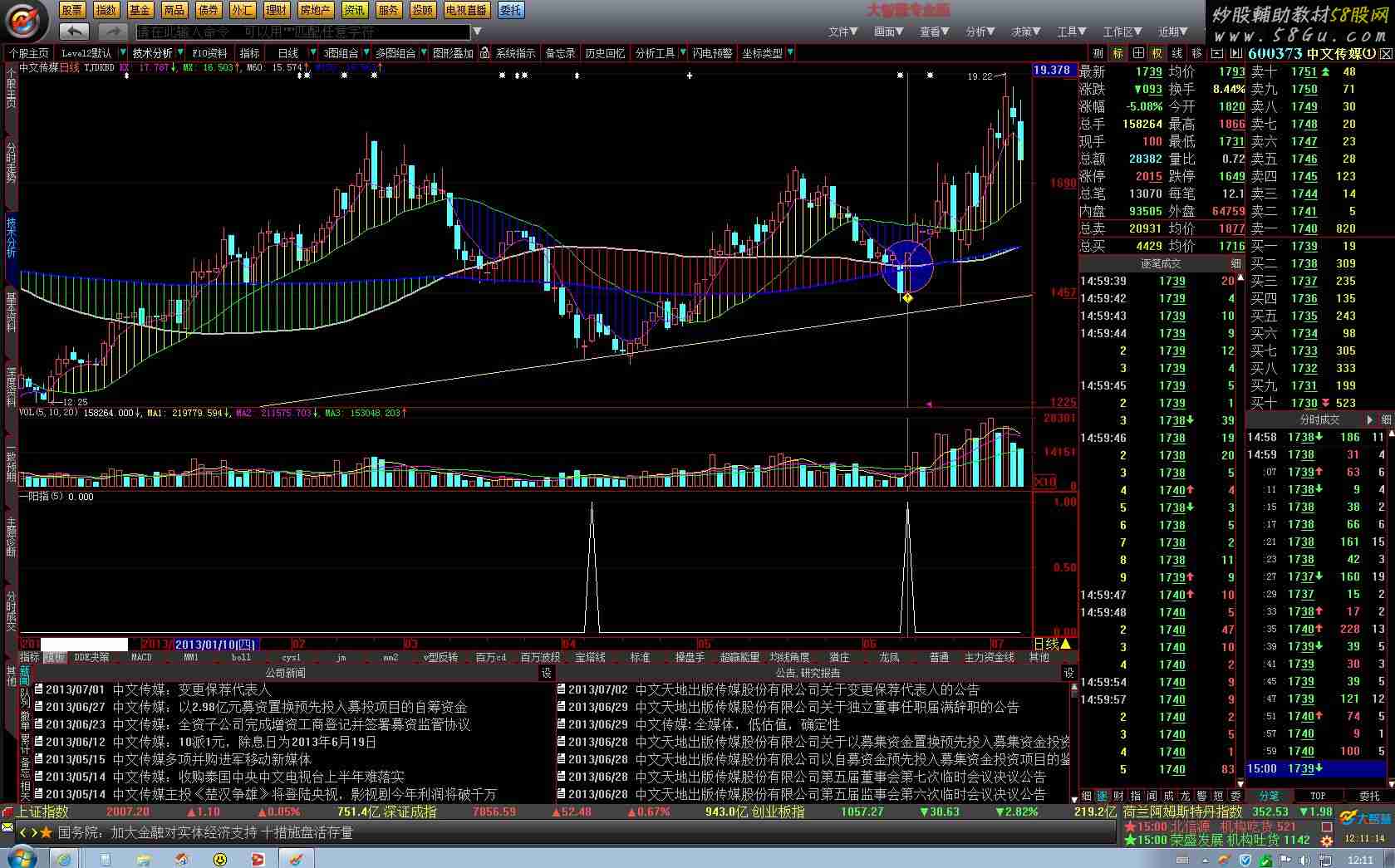Click the grid 田 icon in the toolbar
This screenshot has width=1395, height=868.
click(1137, 53)
